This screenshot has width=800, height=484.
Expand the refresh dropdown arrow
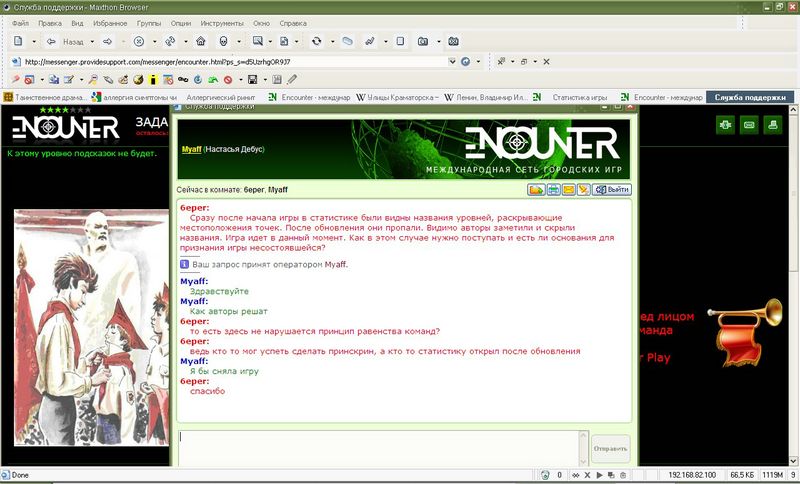[332, 41]
